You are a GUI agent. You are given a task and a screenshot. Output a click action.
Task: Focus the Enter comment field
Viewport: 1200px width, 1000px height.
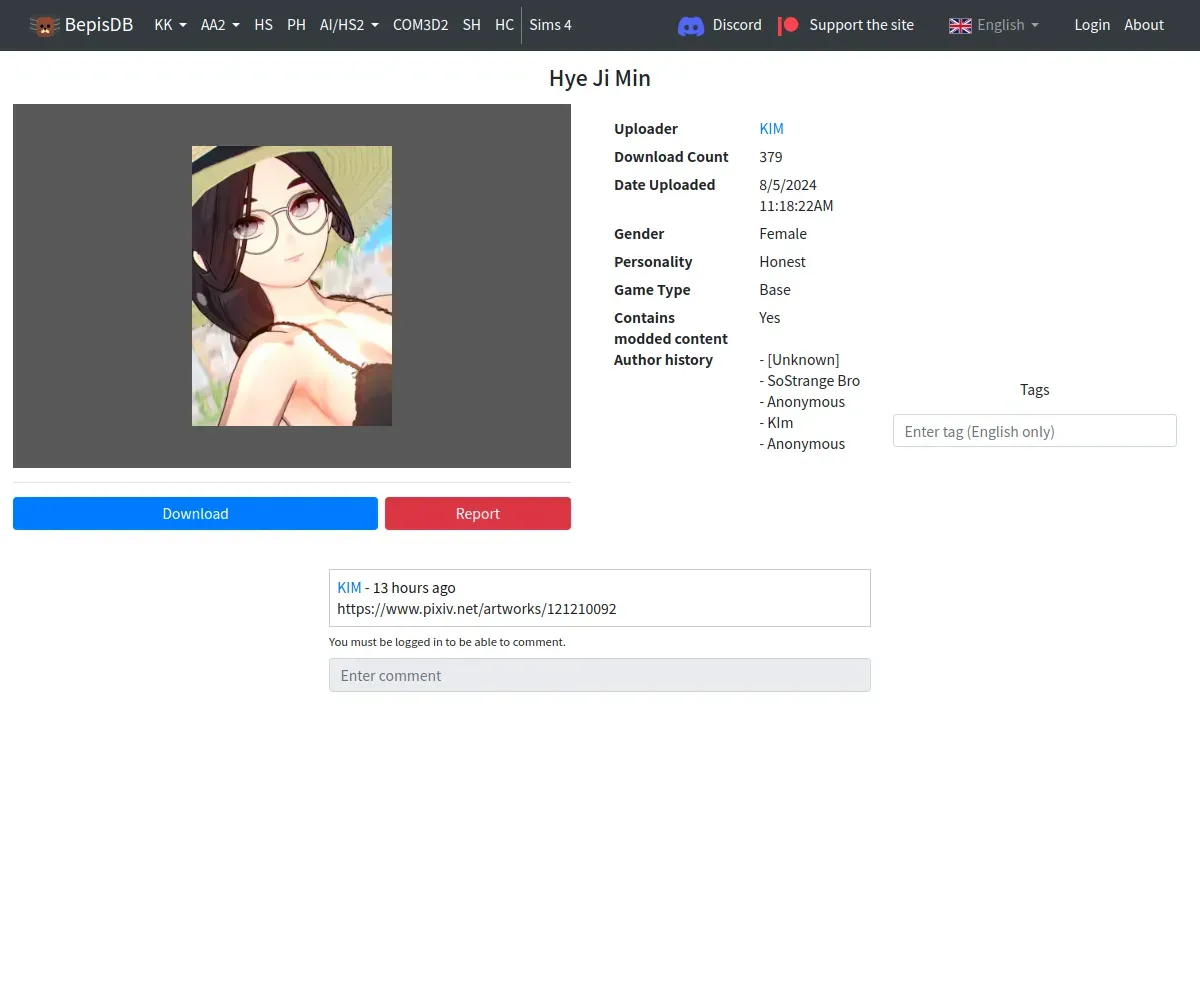point(600,675)
